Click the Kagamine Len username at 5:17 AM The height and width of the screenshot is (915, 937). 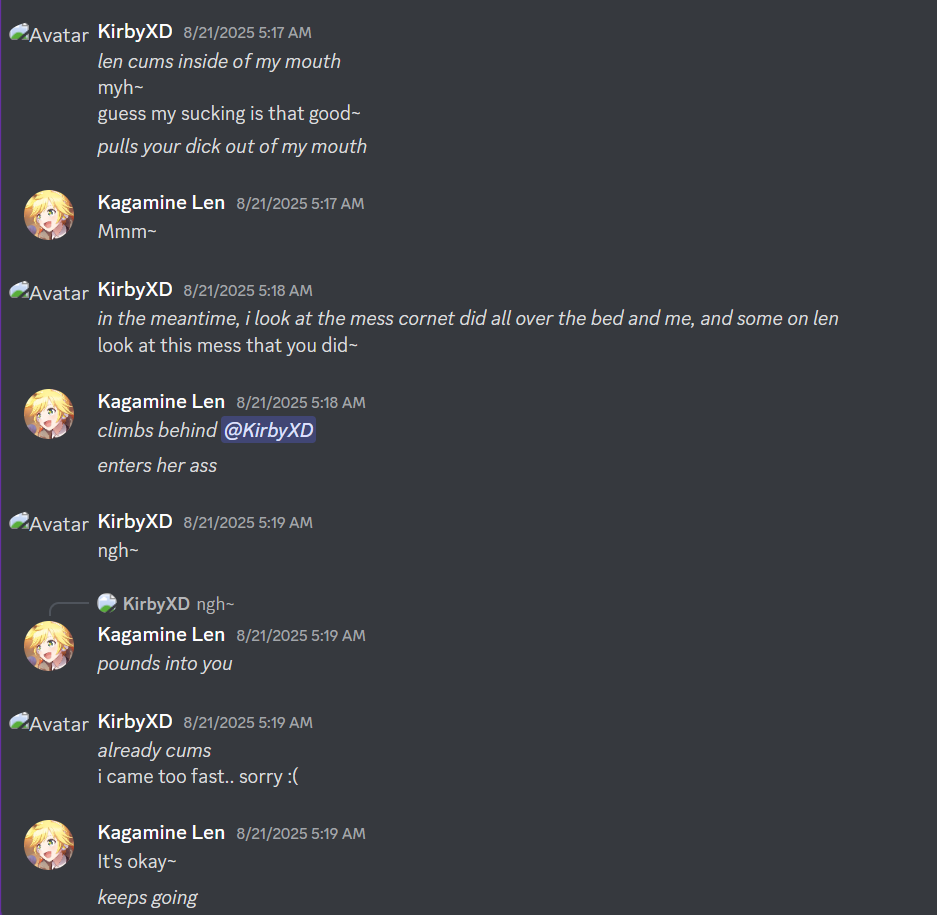point(161,203)
